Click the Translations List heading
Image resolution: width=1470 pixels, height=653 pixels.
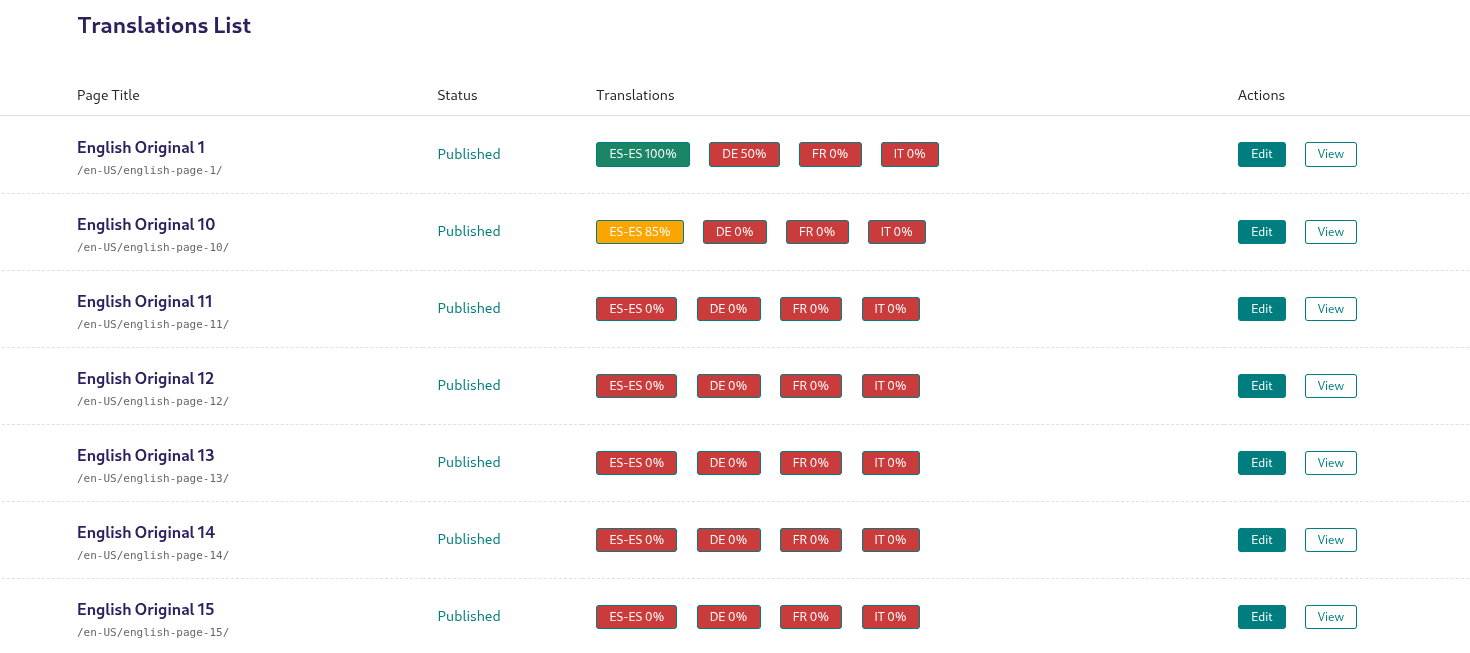[163, 25]
